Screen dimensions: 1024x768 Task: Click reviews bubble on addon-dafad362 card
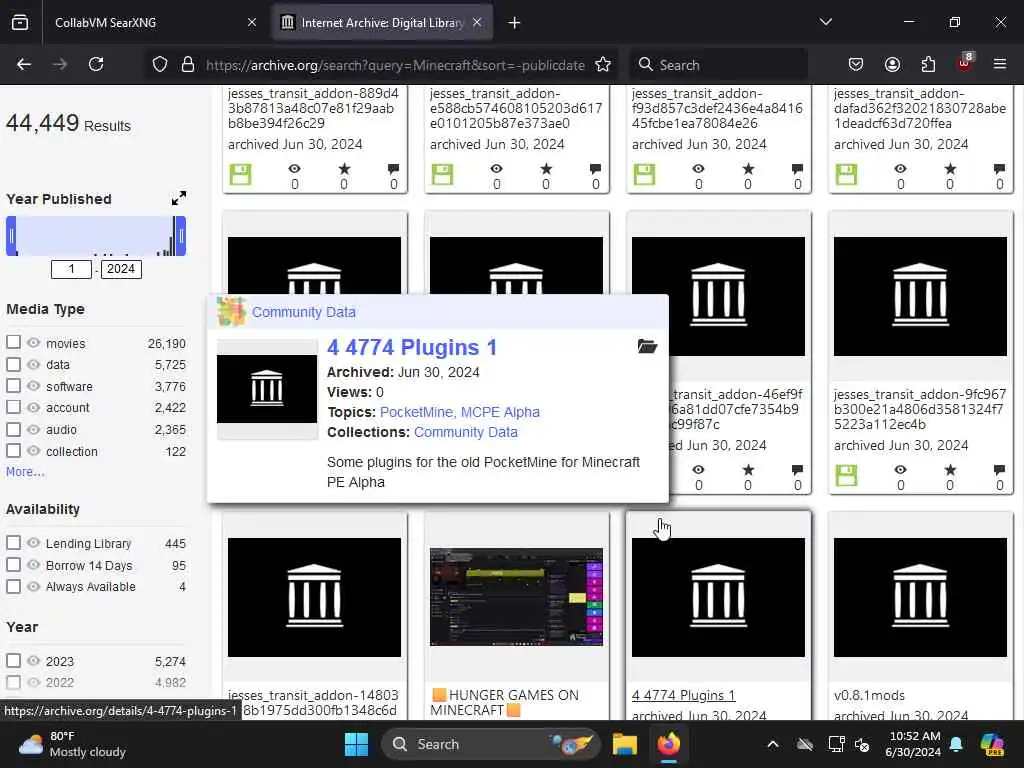click(x=999, y=169)
